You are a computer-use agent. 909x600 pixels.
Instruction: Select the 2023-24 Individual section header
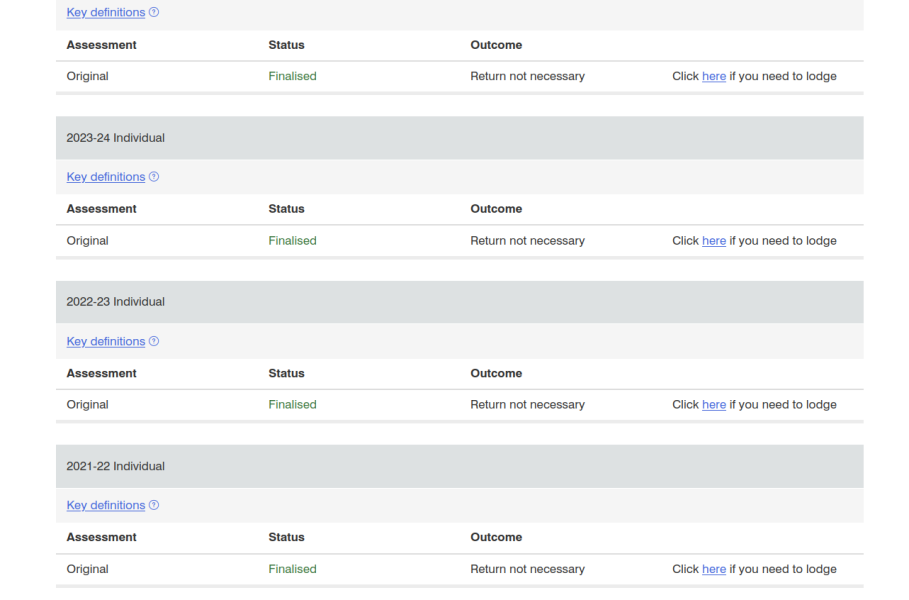(116, 138)
